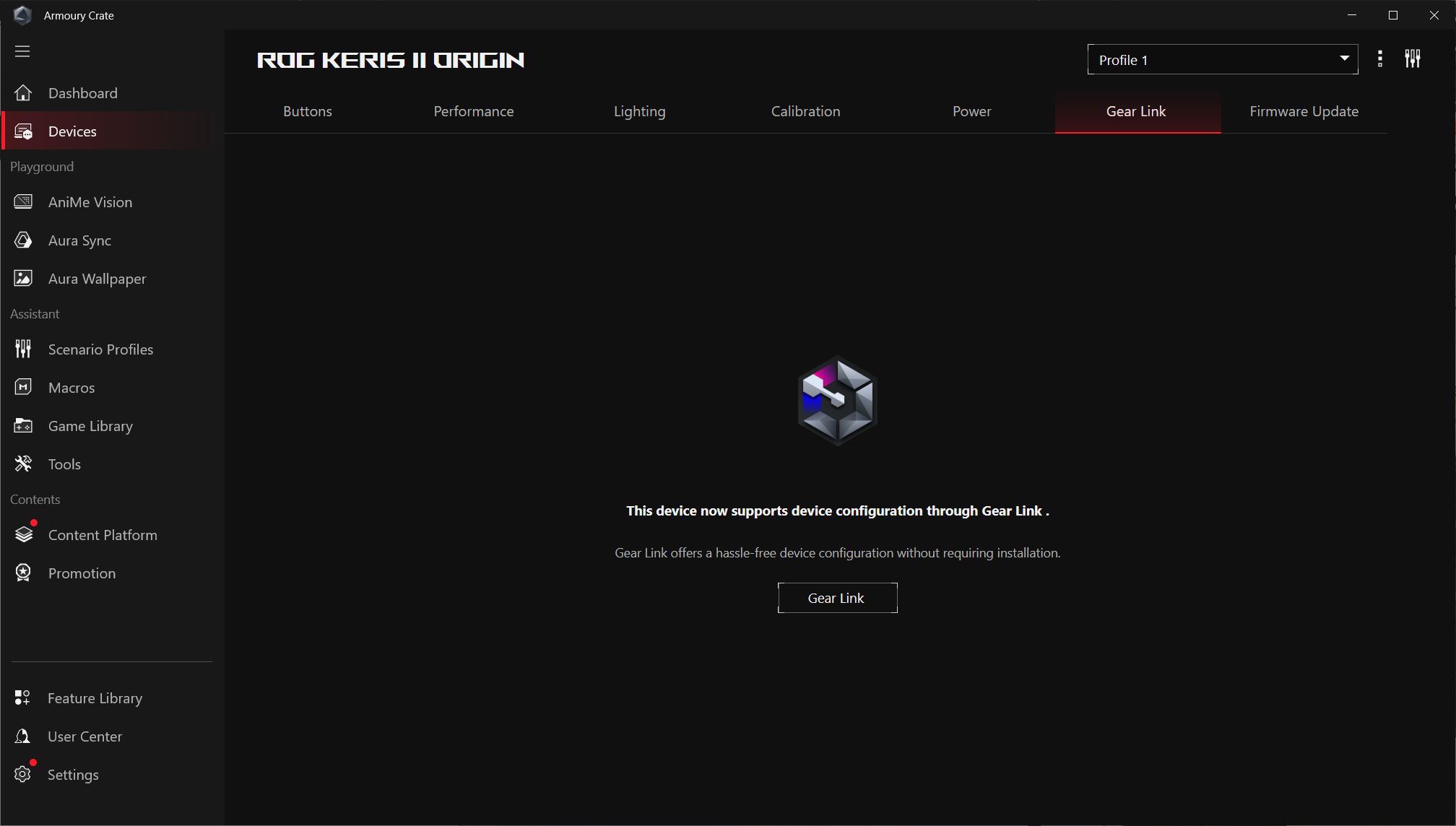1456x826 pixels.
Task: Open the User Center bell icon
Action: point(22,736)
